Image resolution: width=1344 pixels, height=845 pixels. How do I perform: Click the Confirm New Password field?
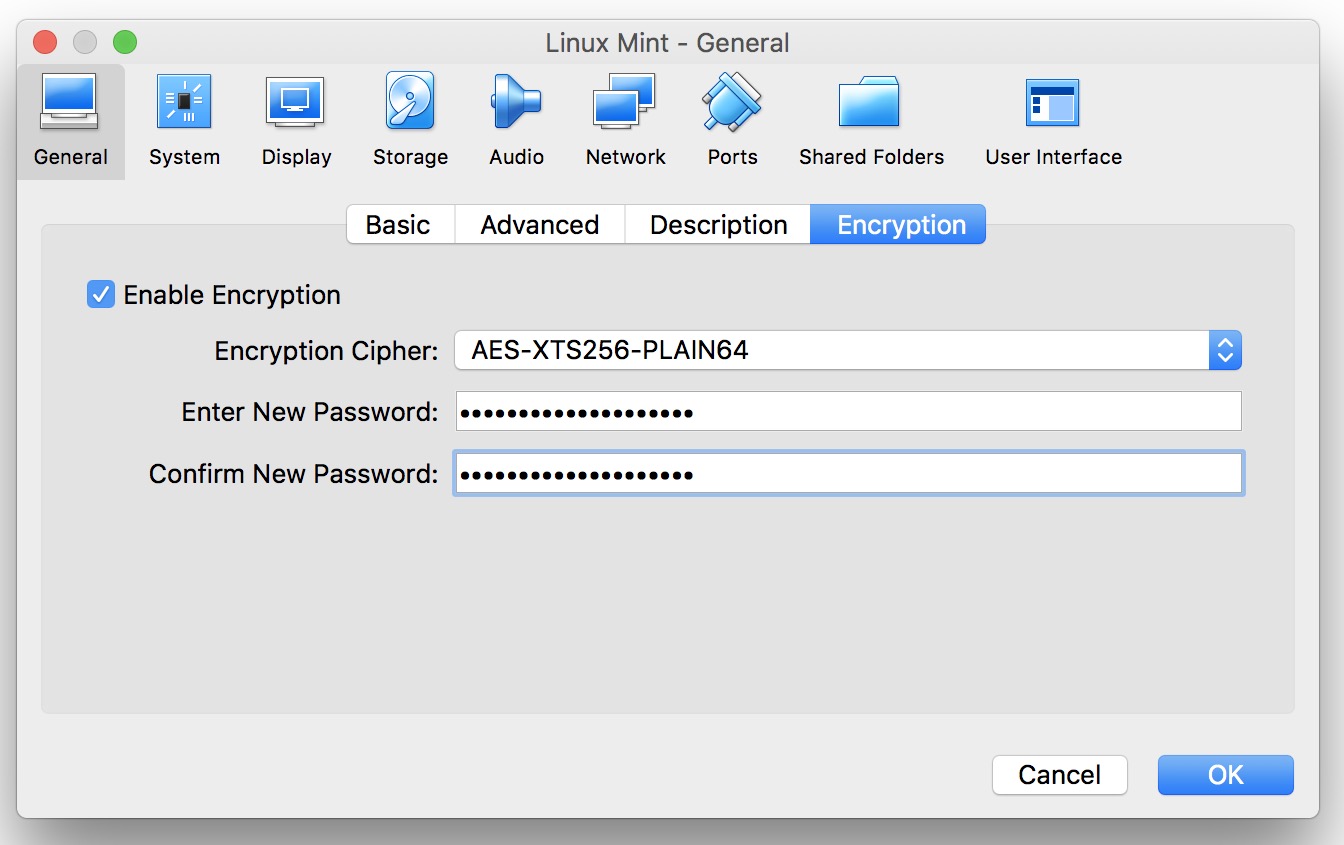(x=848, y=474)
